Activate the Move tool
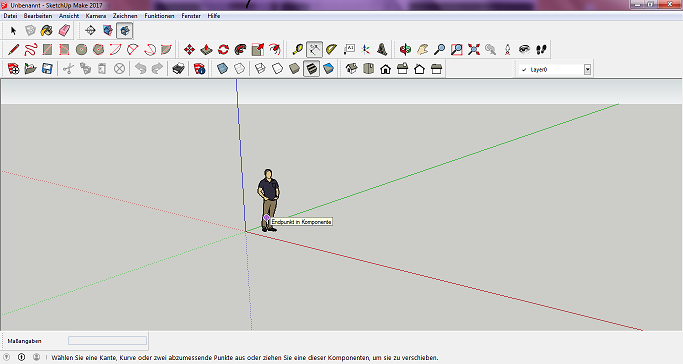 click(x=189, y=49)
